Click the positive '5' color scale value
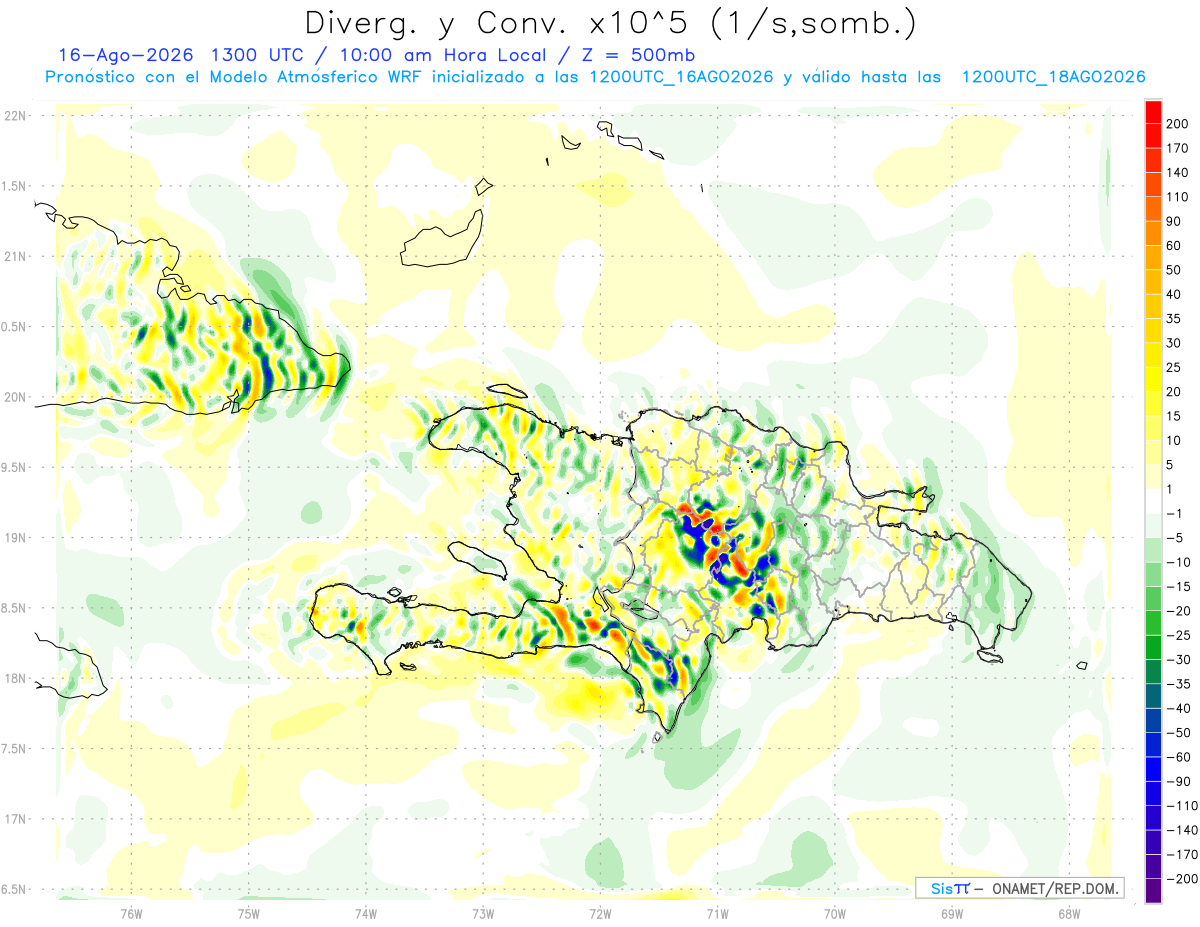The height and width of the screenshot is (927, 1200). (x=1169, y=465)
